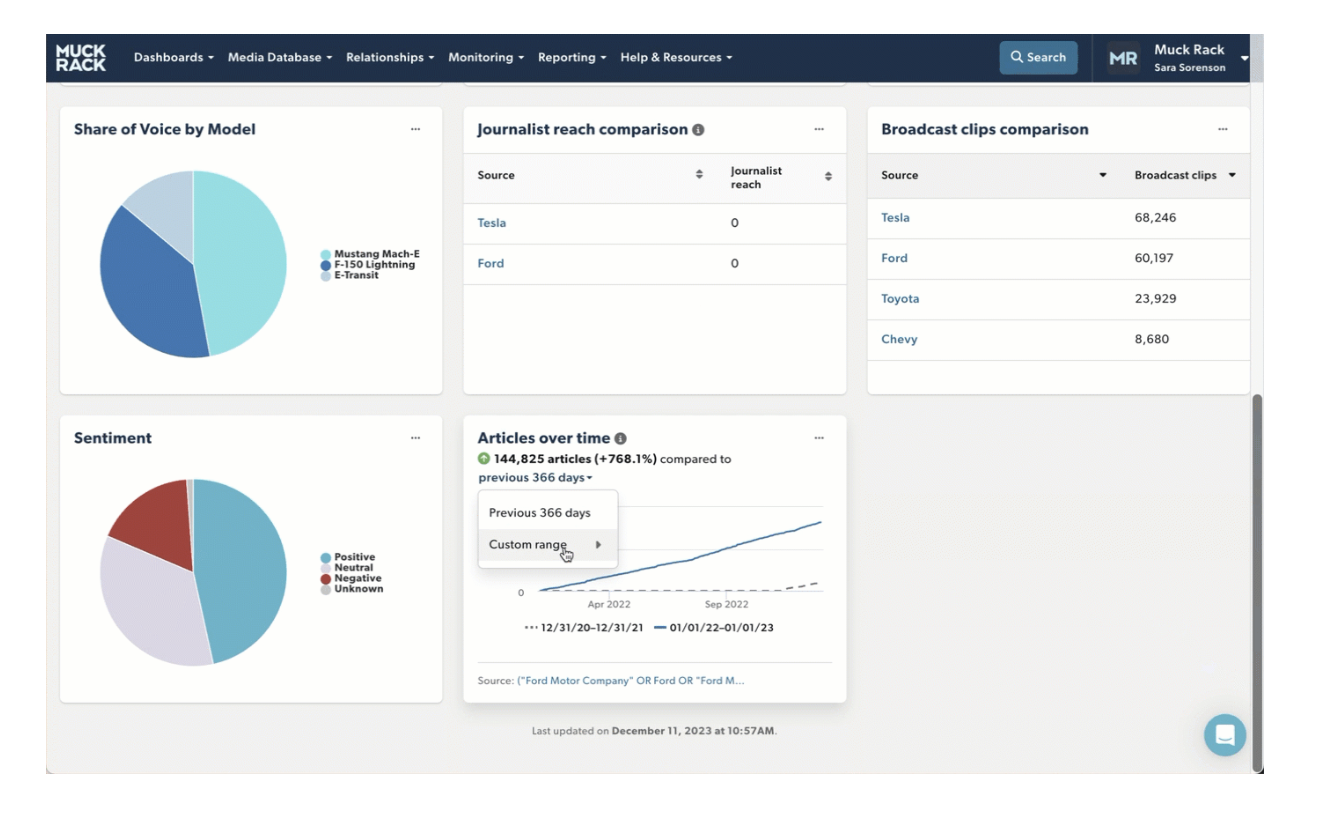Select Previous 366 days menu option
The width and height of the screenshot is (1340, 820).
[x=548, y=513]
